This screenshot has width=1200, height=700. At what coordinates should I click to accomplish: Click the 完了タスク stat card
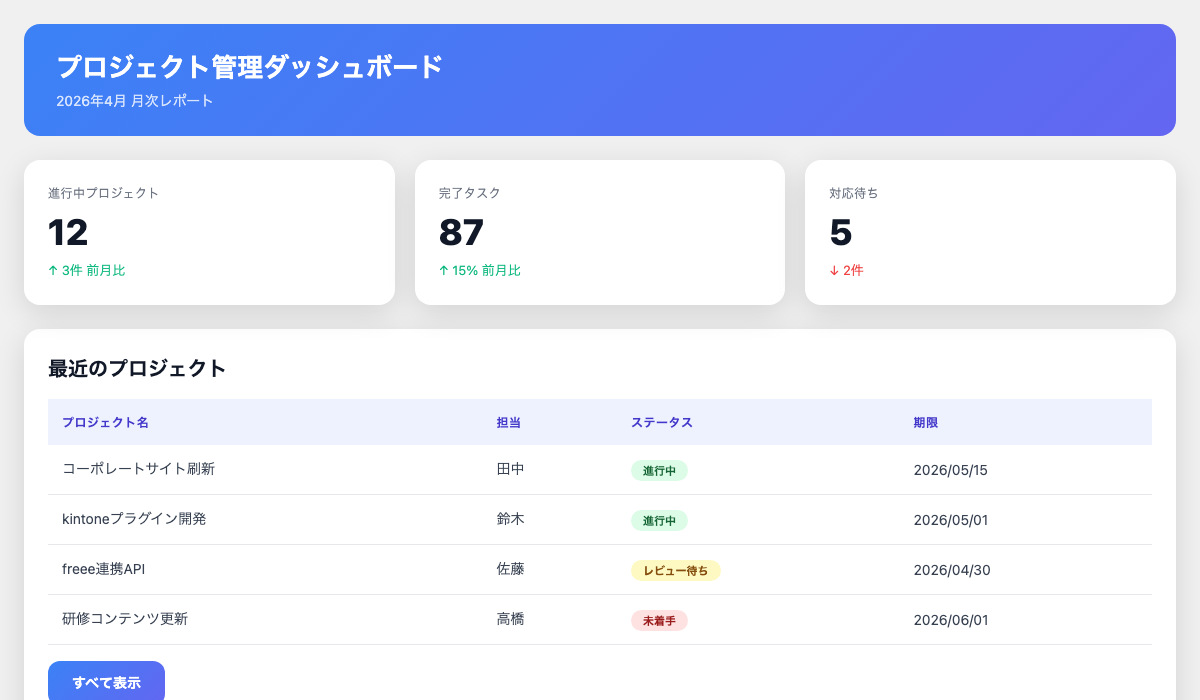[x=600, y=232]
